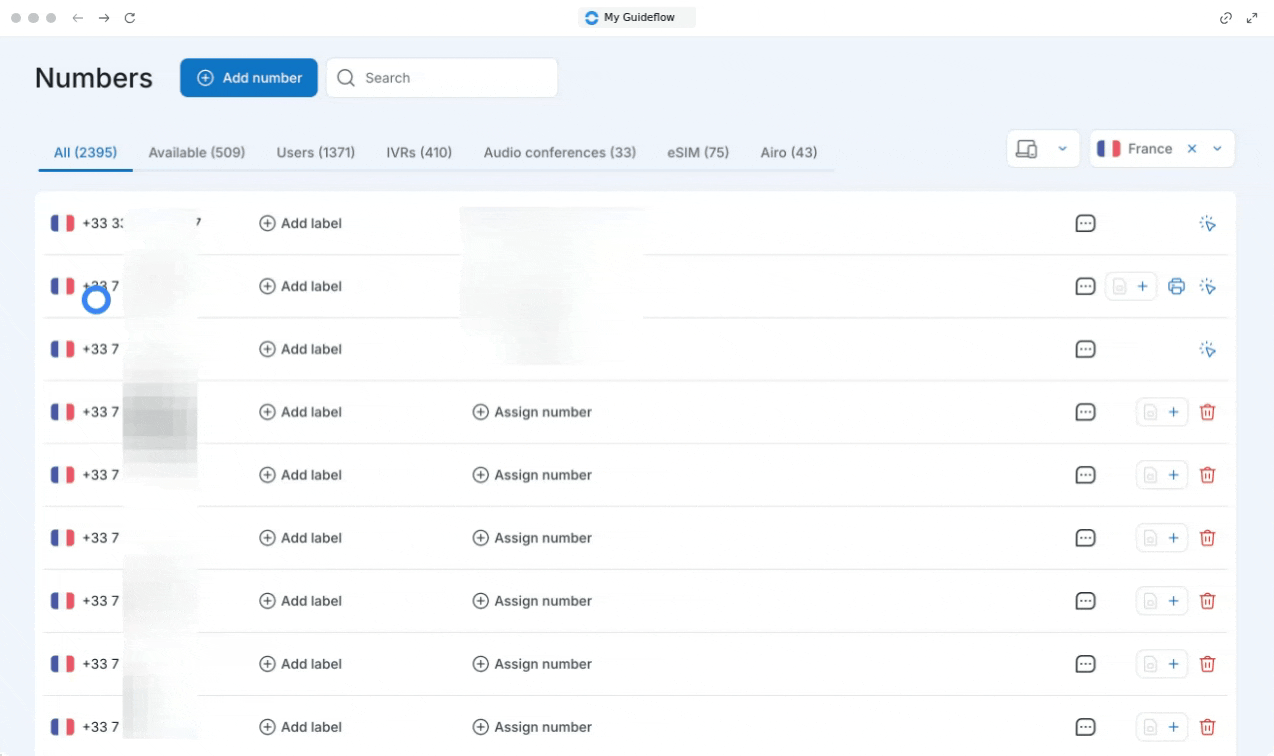Click Assign number in the fourth row
This screenshot has height=756, width=1274.
(x=532, y=412)
